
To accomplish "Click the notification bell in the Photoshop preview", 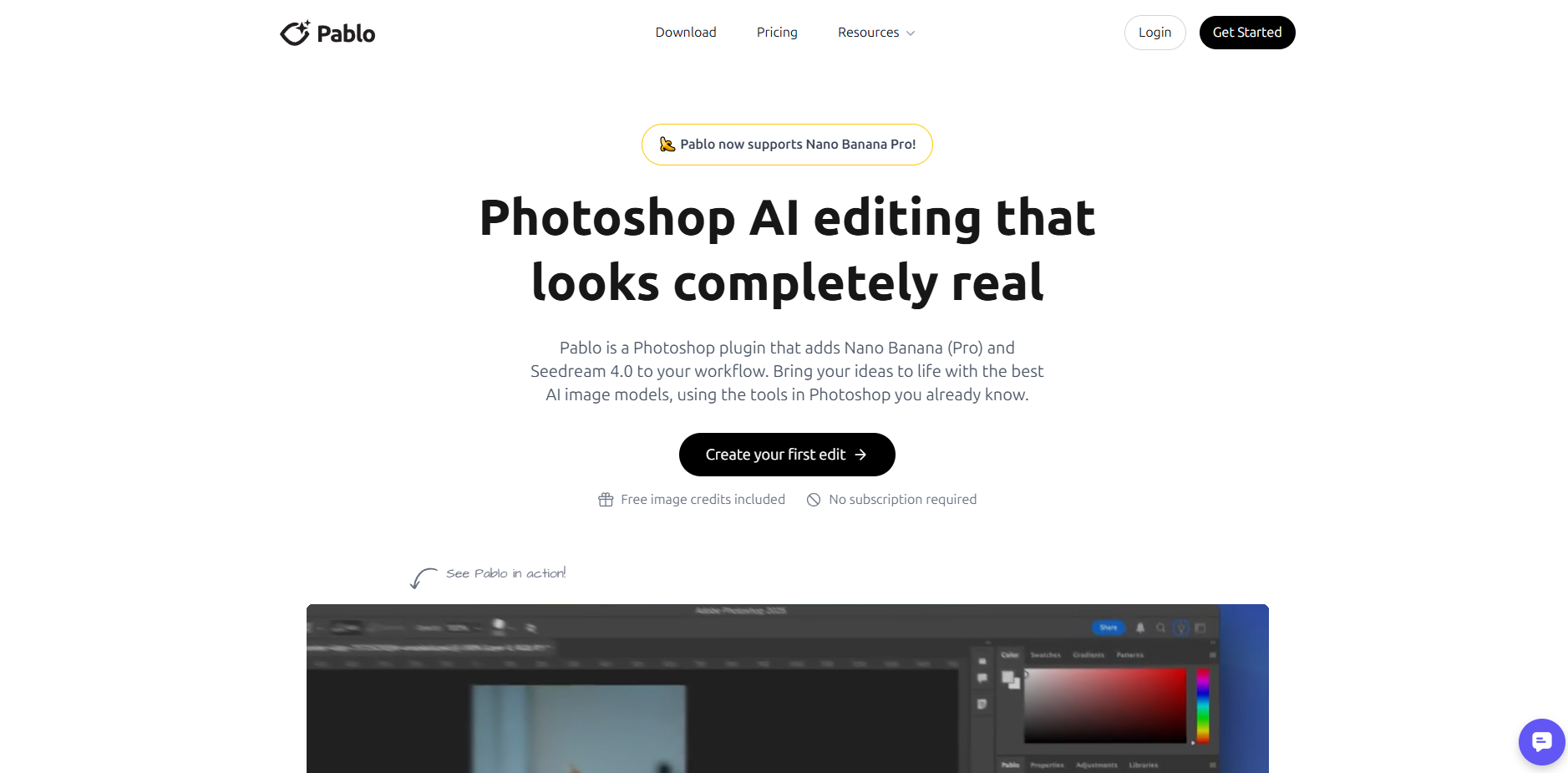I will coord(1140,628).
